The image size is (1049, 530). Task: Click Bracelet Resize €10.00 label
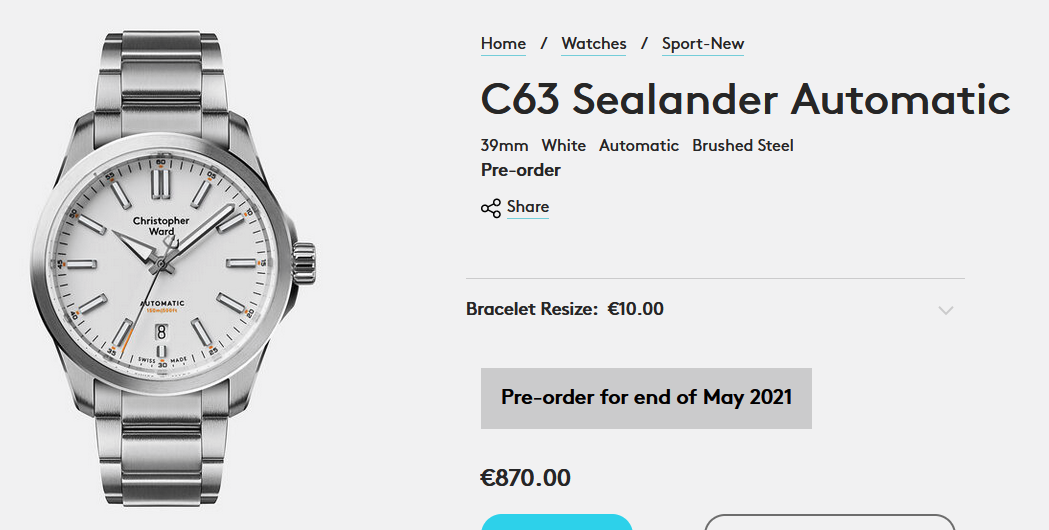(x=565, y=309)
